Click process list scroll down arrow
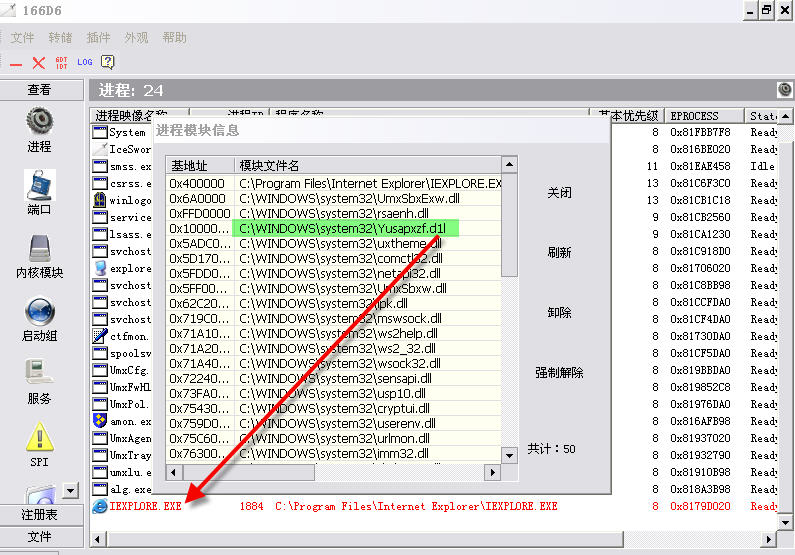 coord(785,523)
